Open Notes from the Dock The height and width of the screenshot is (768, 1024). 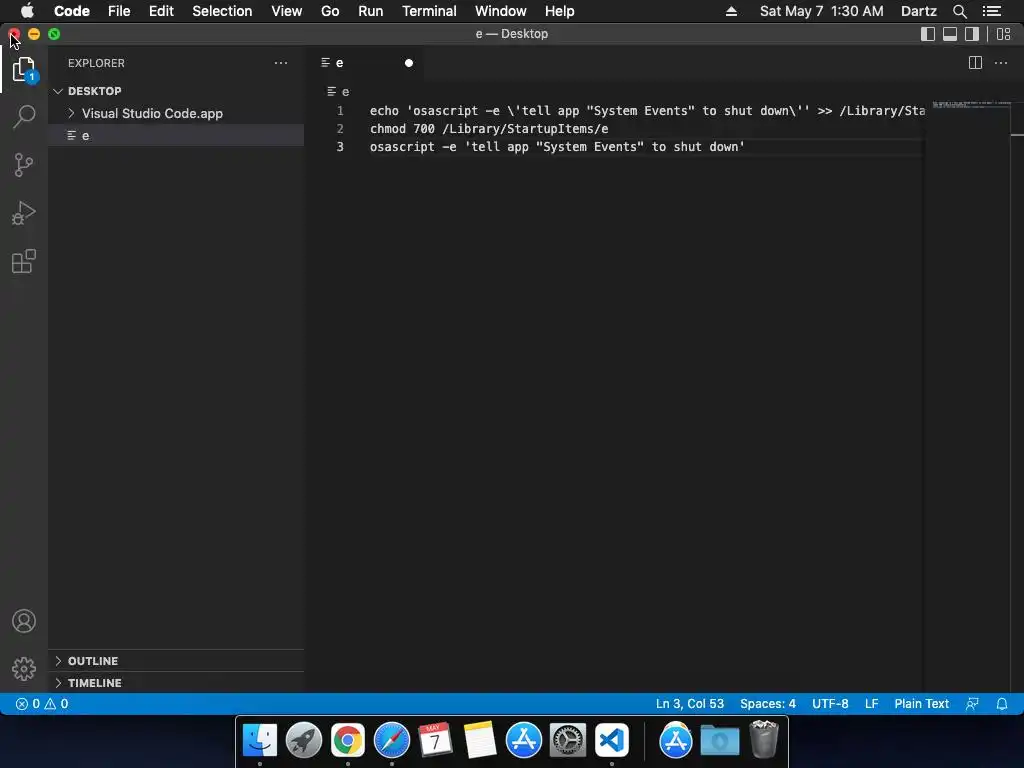pyautogui.click(x=479, y=741)
